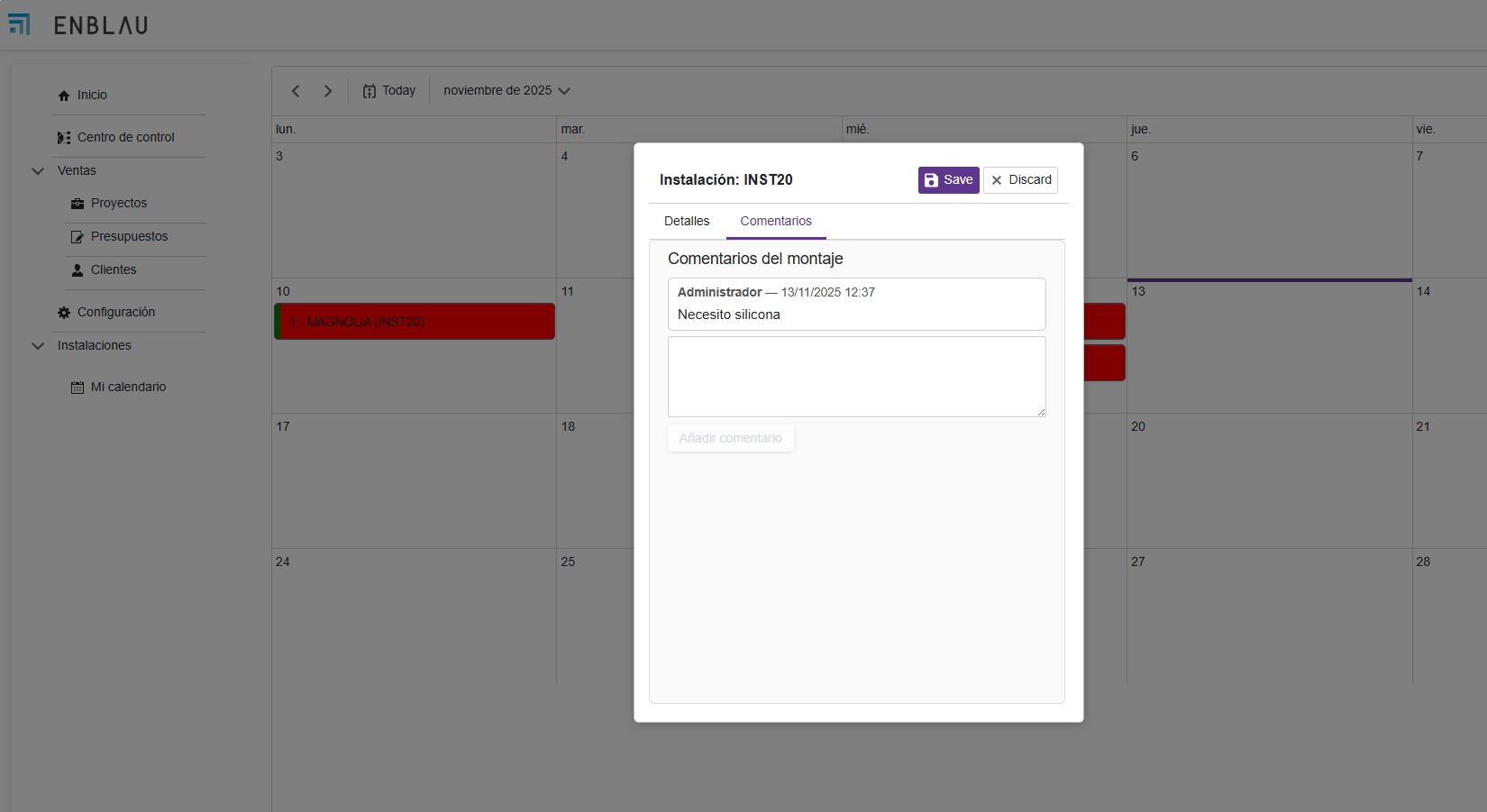Click the ENBLAU logo icon
This screenshot has height=812, width=1487.
point(19,24)
